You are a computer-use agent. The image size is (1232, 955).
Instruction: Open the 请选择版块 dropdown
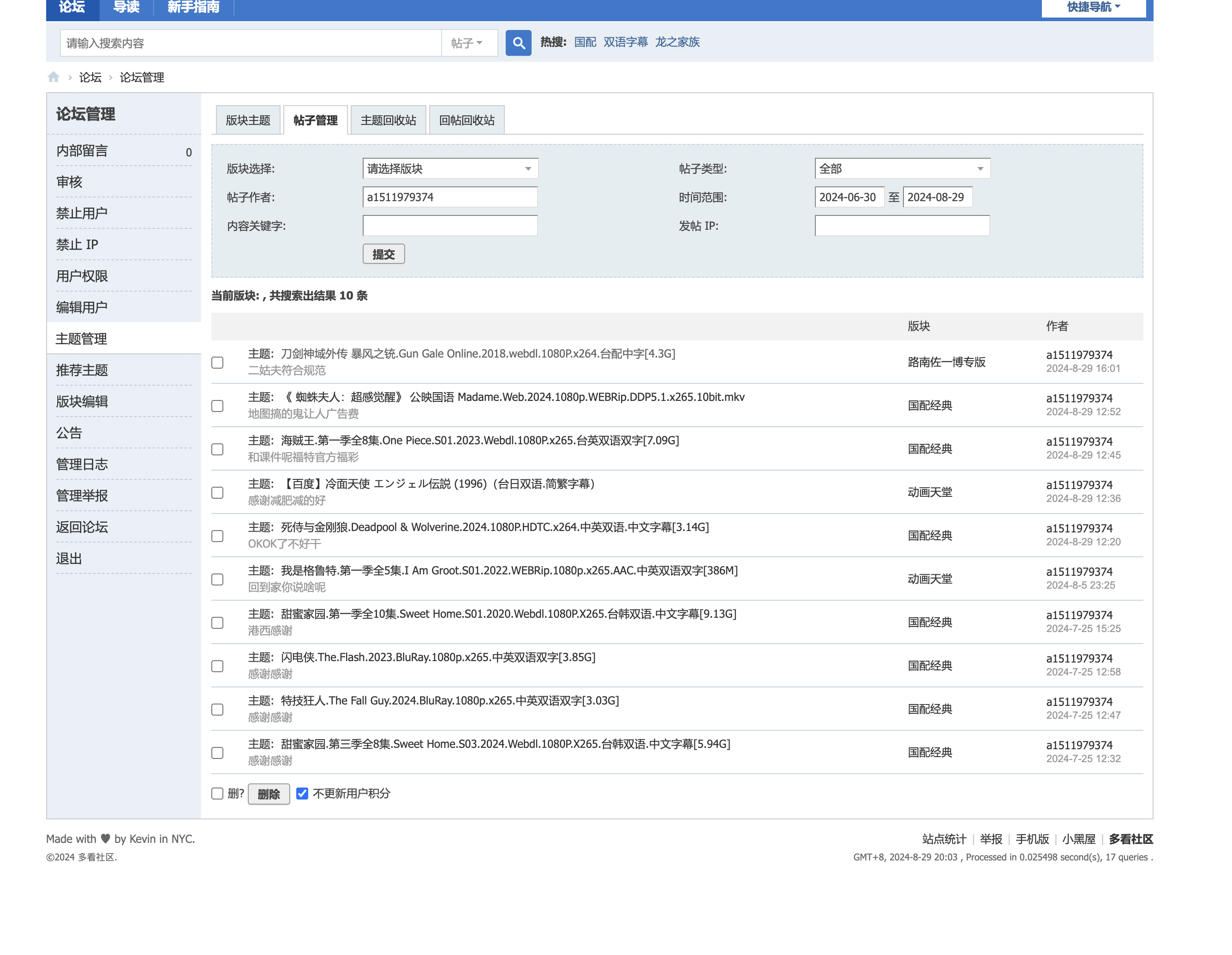tap(450, 169)
